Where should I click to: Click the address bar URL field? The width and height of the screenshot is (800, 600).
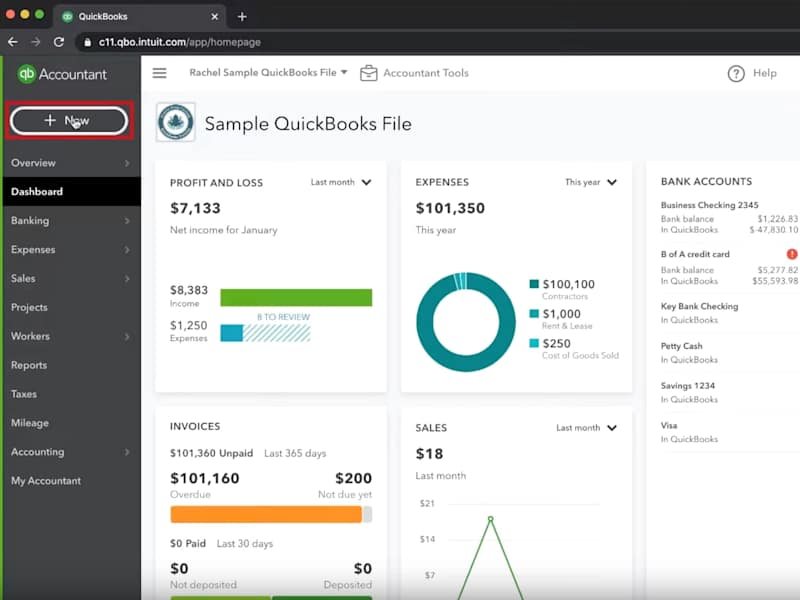[439, 42]
